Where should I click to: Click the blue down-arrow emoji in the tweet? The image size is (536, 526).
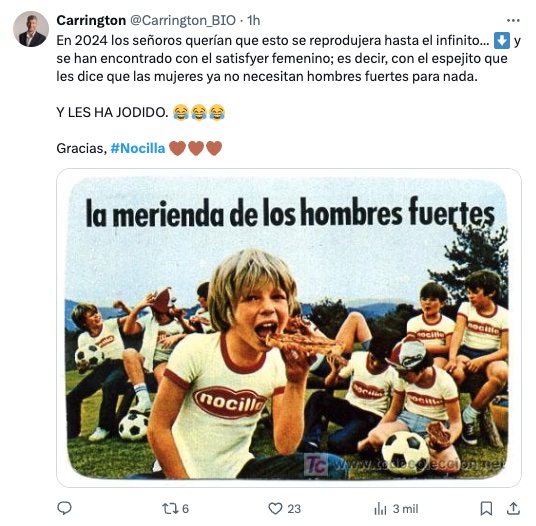pyautogui.click(x=502, y=40)
